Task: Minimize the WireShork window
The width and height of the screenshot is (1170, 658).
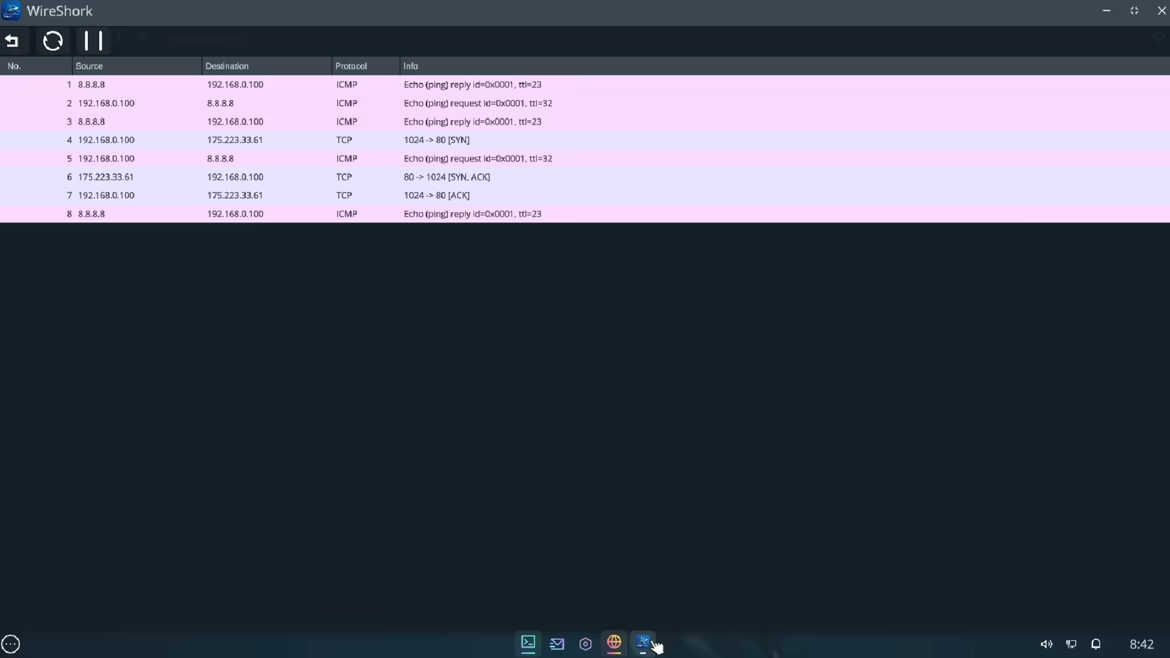Action: point(1107,10)
